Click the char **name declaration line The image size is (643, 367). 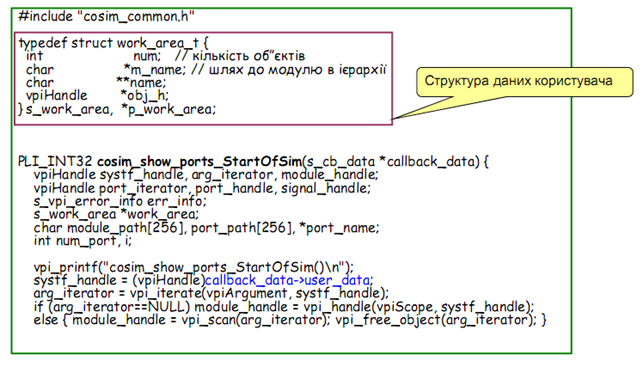coord(96,82)
